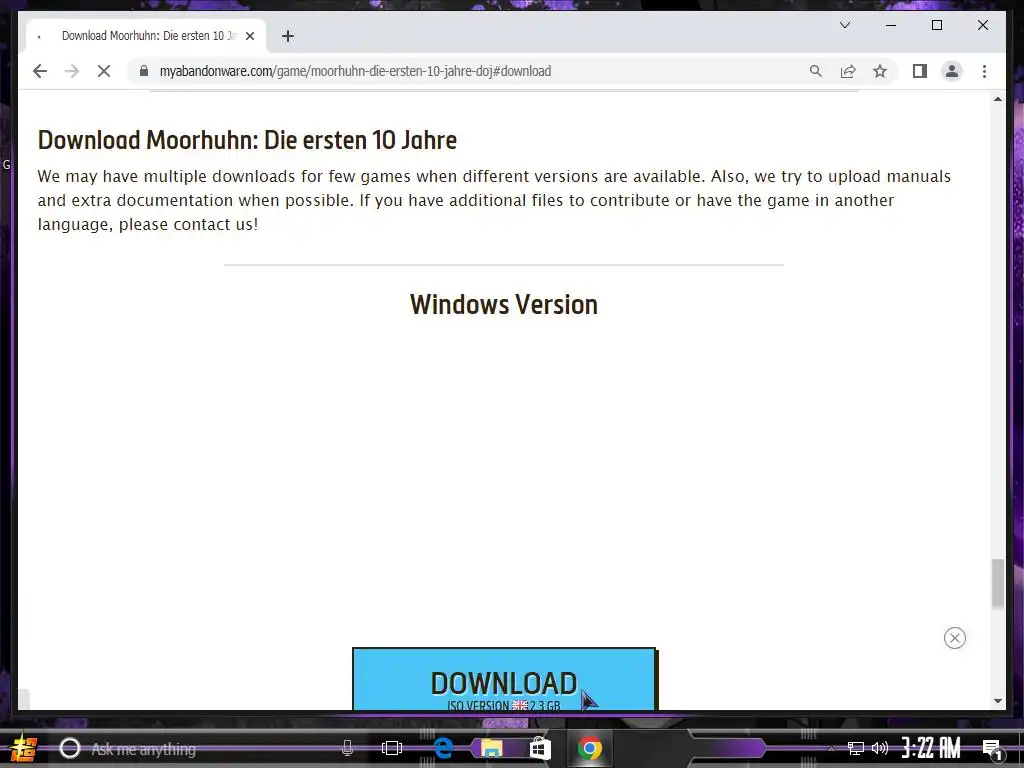The width and height of the screenshot is (1024, 768).
Task: Open a new tab
Action: pos(288,36)
